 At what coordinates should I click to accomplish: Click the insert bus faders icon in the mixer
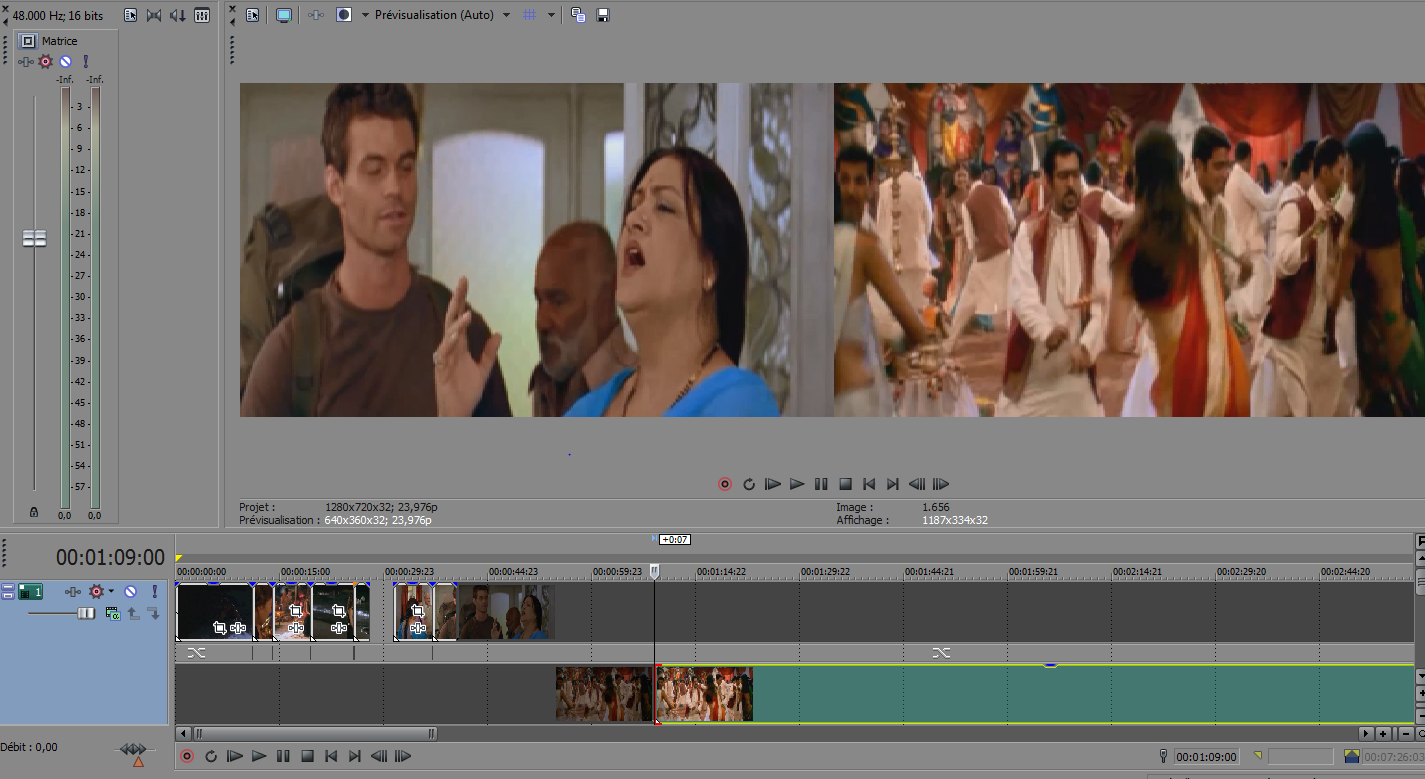(x=202, y=15)
